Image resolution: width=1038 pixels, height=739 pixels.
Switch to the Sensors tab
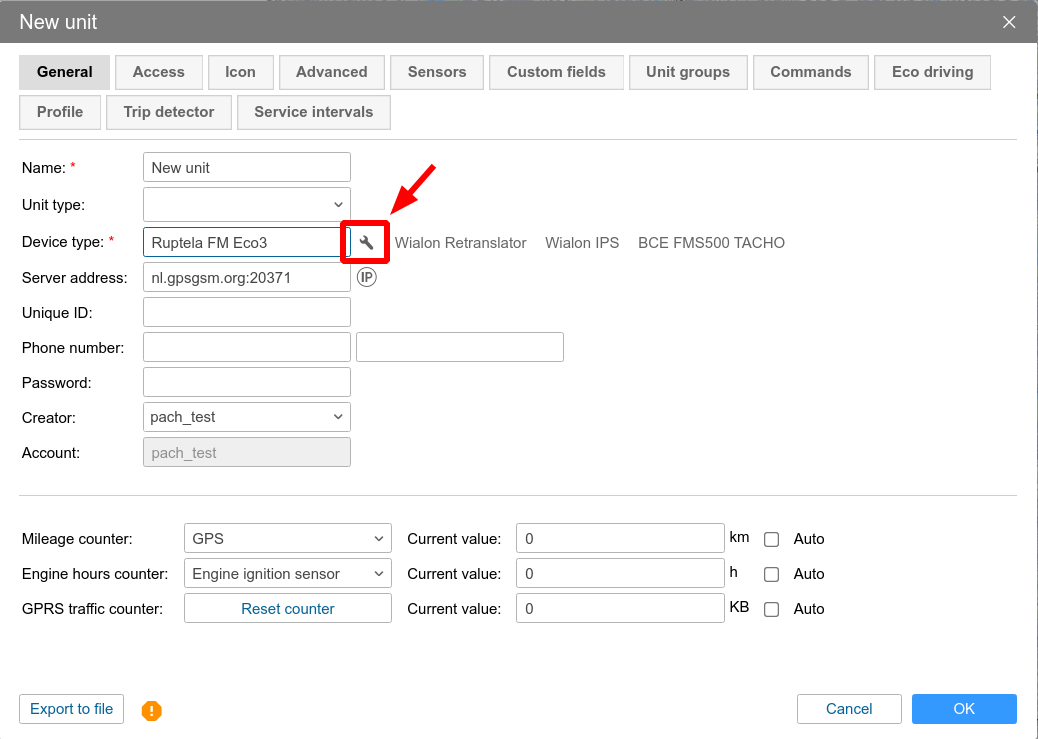[x=437, y=72]
